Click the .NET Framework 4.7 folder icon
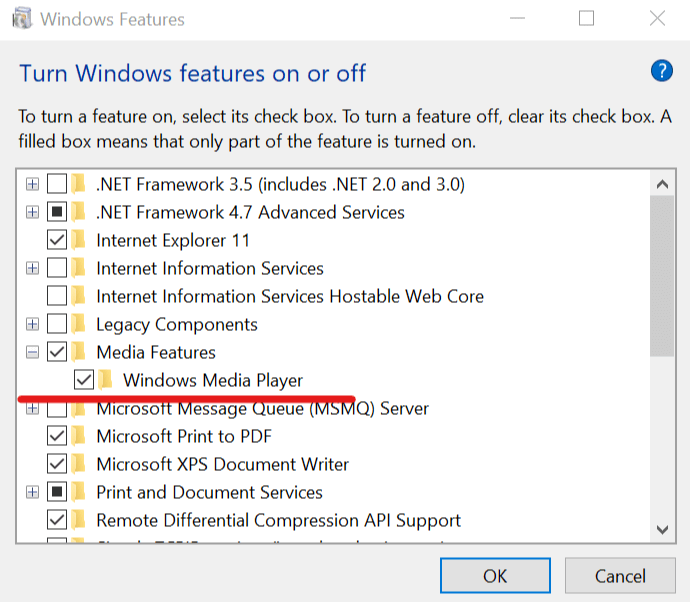 coord(78,212)
